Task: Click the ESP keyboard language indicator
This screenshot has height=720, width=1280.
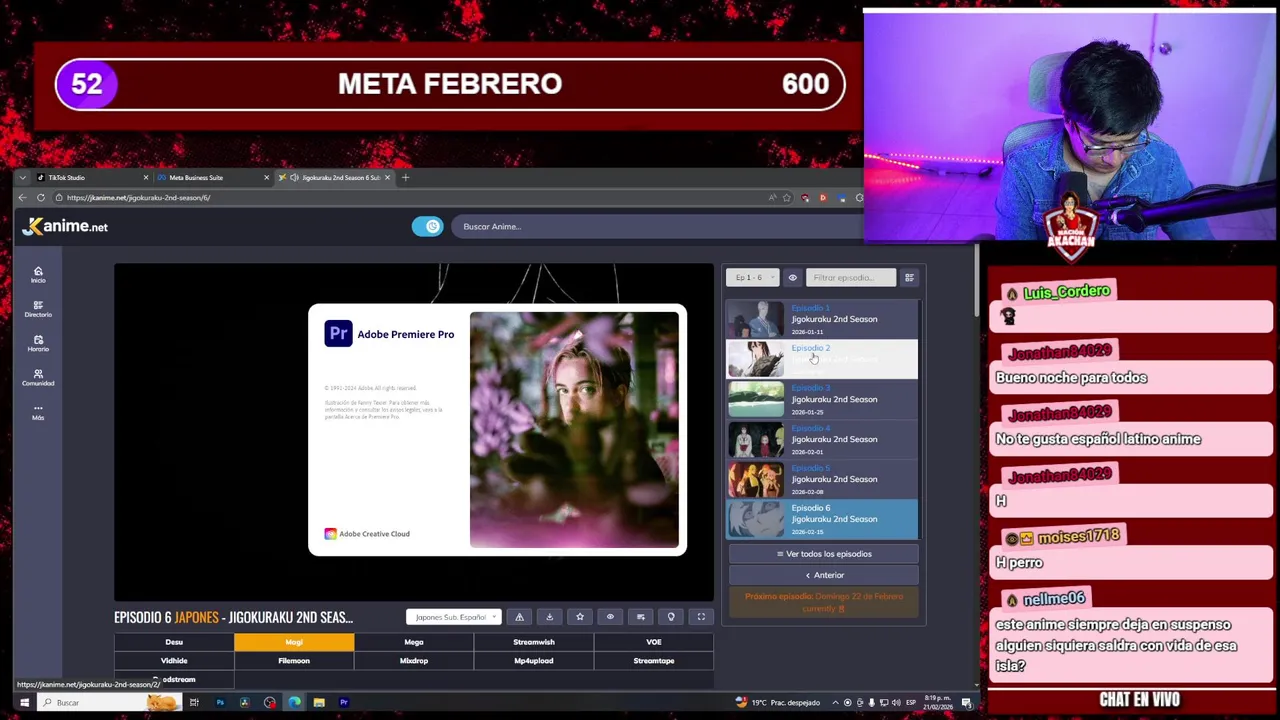Action: 910,703
